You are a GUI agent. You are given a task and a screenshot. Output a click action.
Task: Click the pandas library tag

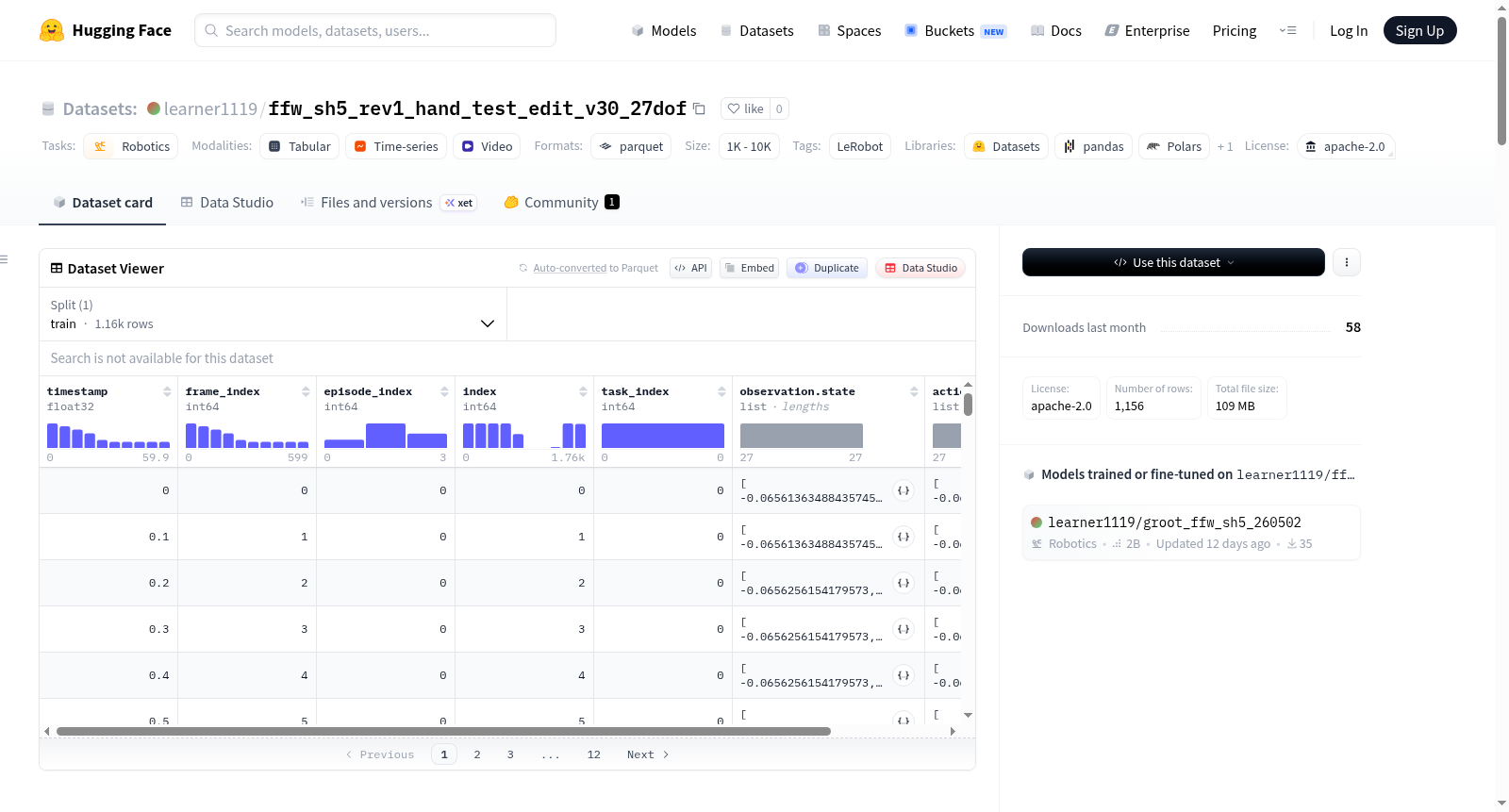point(1094,146)
